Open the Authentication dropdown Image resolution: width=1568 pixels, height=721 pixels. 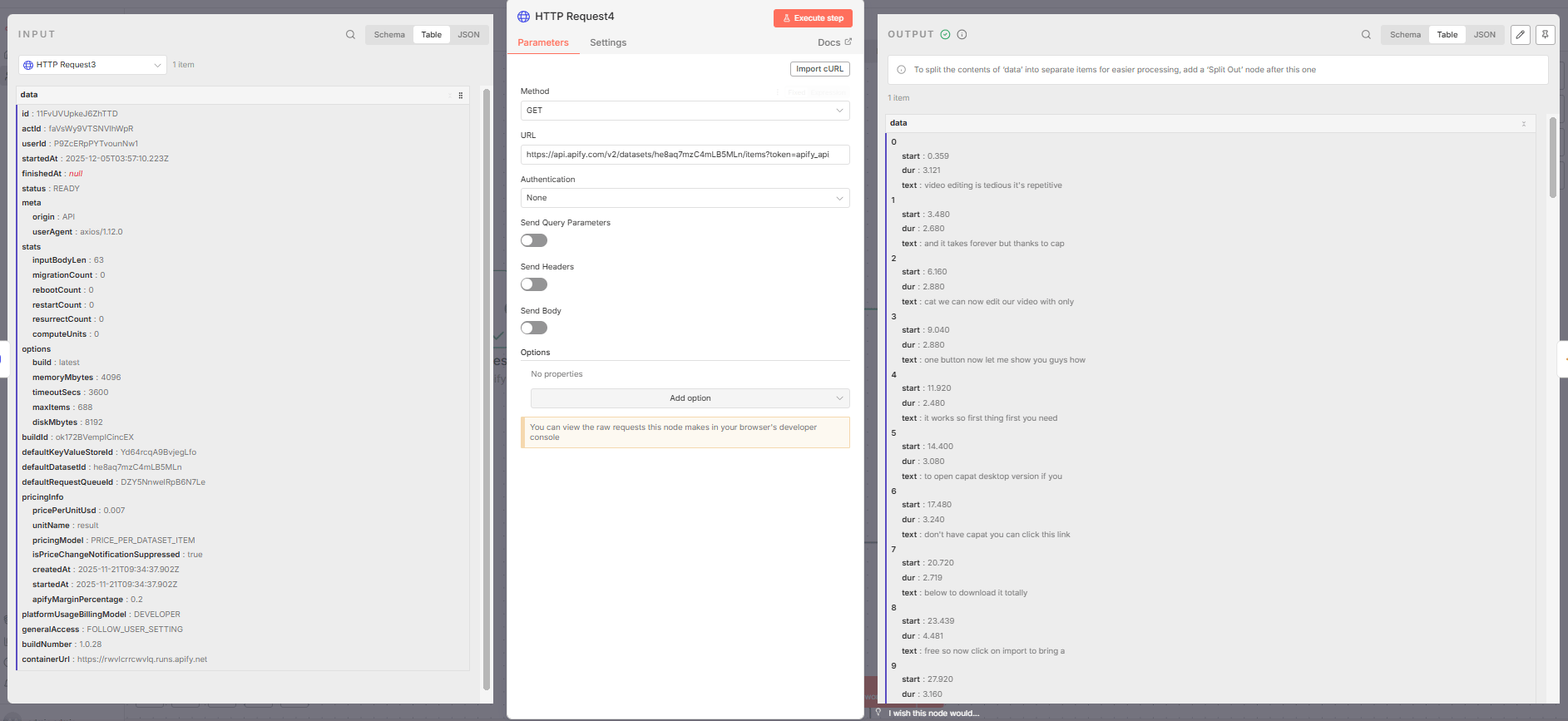685,198
